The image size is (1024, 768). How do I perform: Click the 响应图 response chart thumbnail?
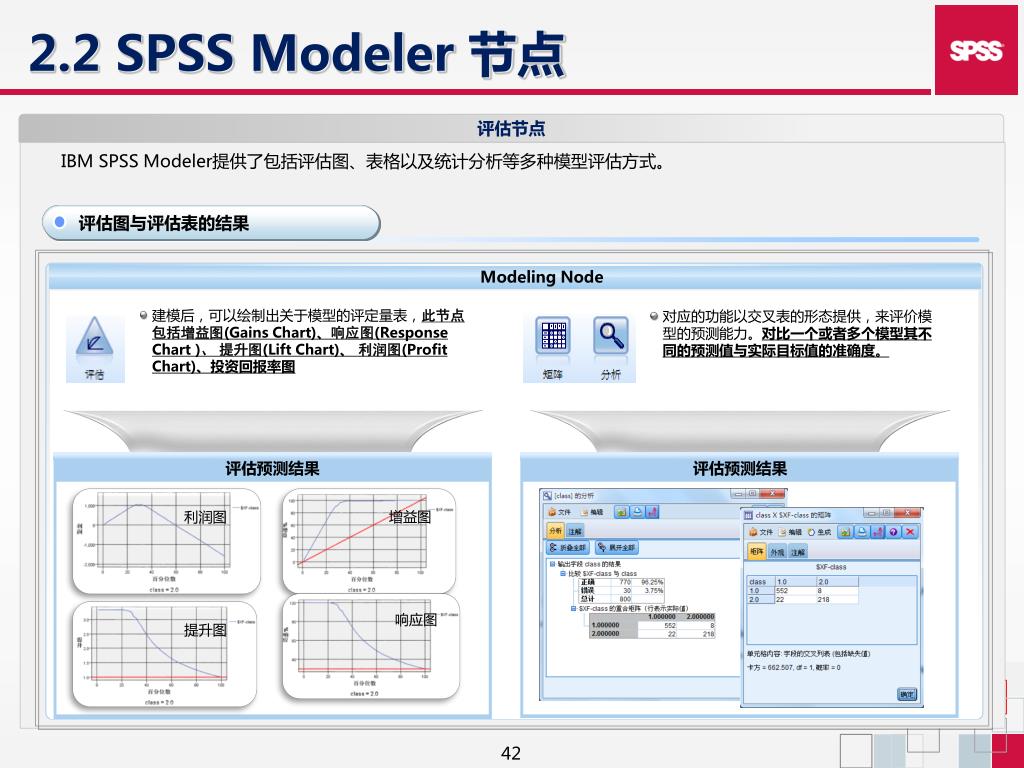tap(371, 647)
